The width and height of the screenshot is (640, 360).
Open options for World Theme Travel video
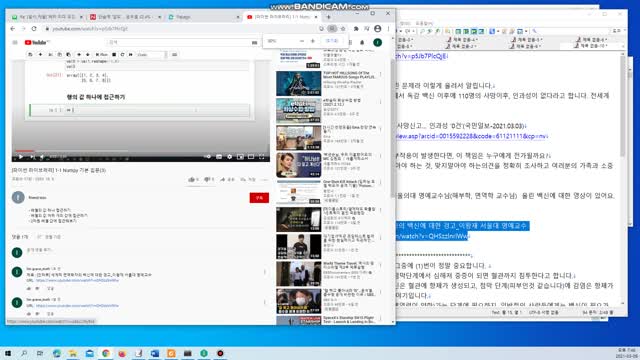click(x=380, y=265)
